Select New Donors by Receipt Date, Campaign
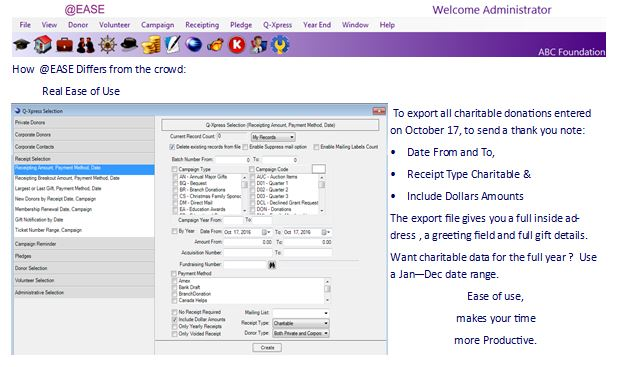Viewport: 619px width, 367px height. coord(55,199)
